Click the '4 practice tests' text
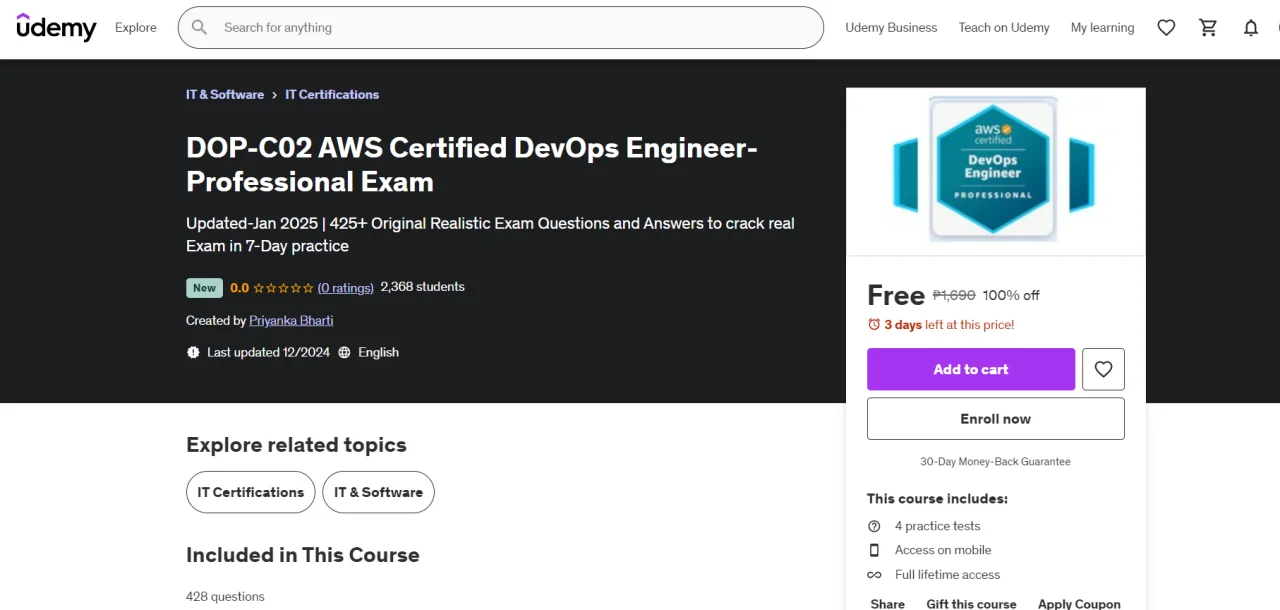This screenshot has width=1280, height=610. point(938,526)
